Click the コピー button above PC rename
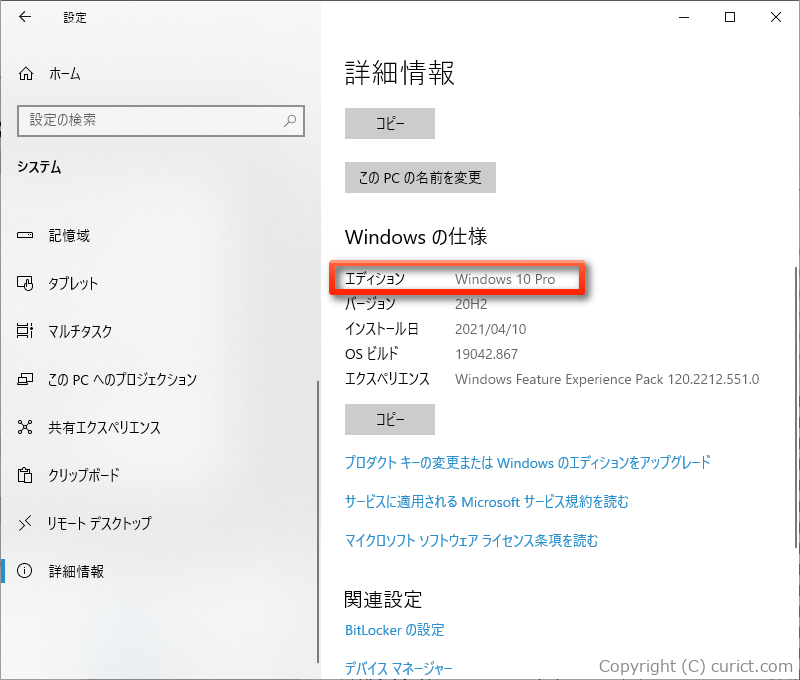 390,123
